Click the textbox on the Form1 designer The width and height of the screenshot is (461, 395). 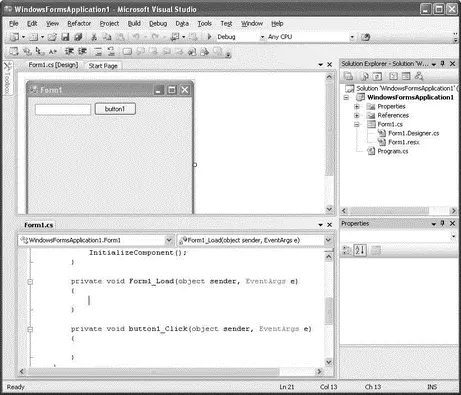pos(63,110)
